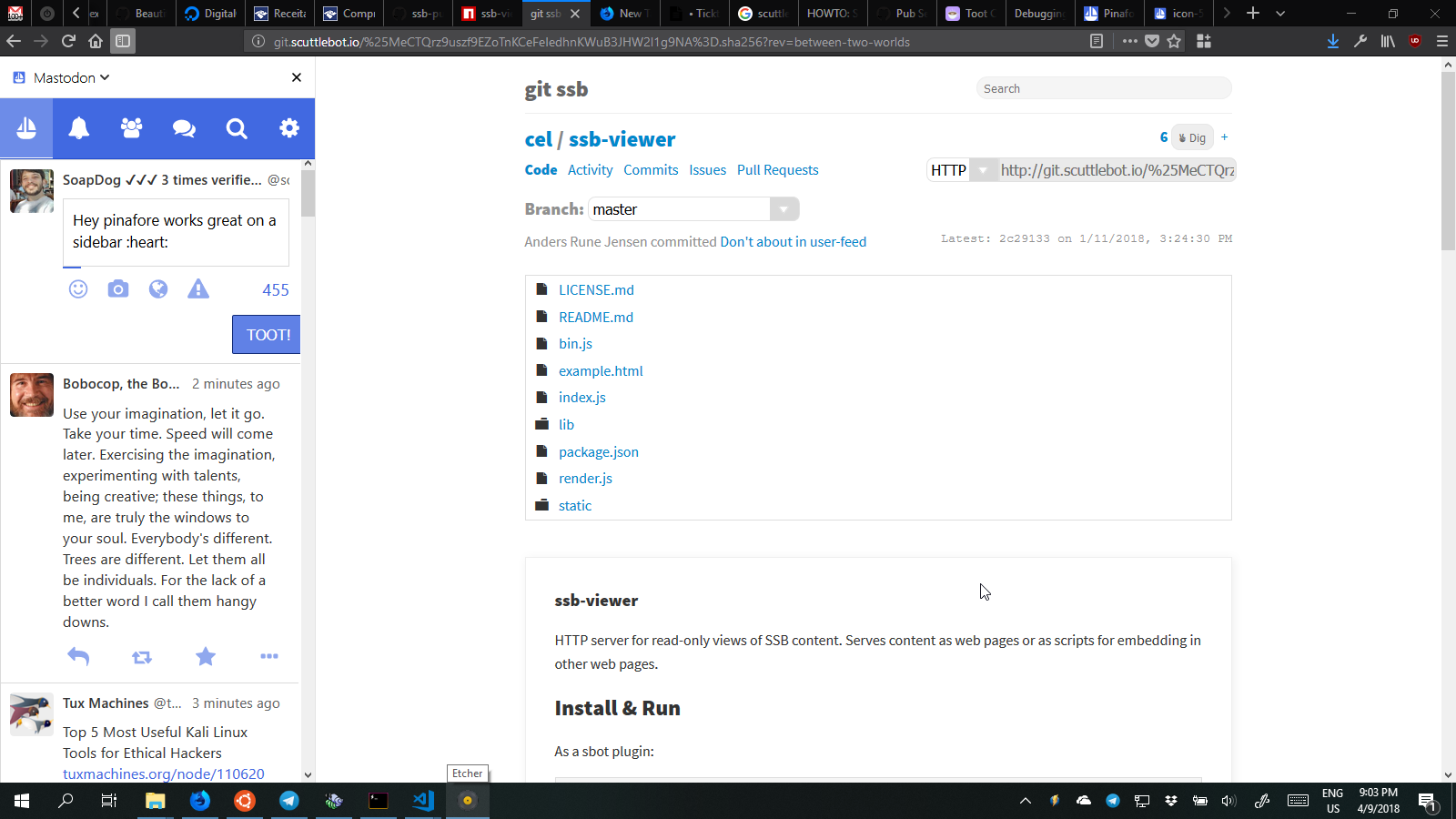Viewport: 1456px width, 819px height.
Task: Open the Firefox hamburger menu
Action: pos(1442,41)
